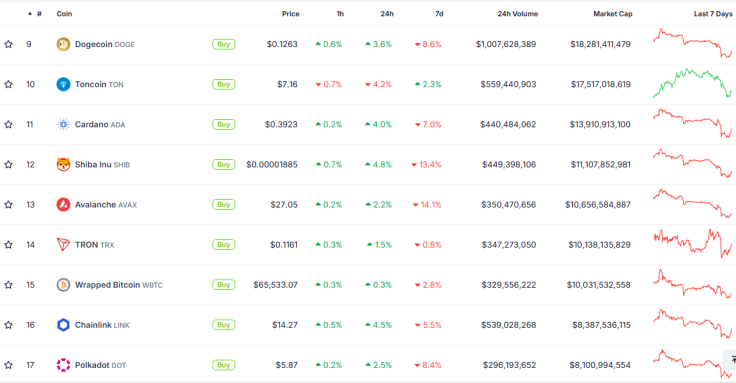Viewport: 736px width, 383px height.
Task: Sort by the Price column header
Action: coord(291,14)
